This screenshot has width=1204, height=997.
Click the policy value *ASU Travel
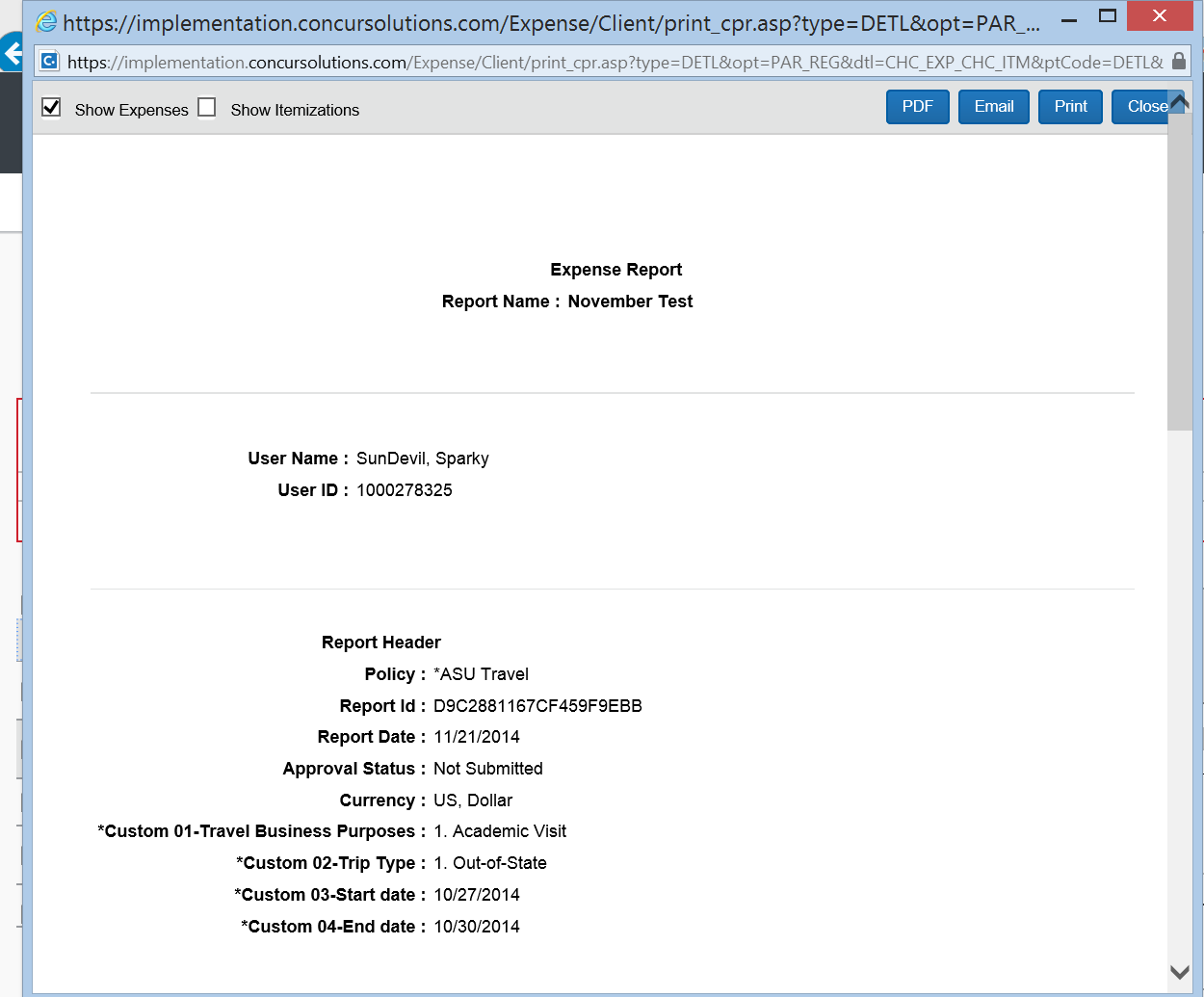(481, 674)
